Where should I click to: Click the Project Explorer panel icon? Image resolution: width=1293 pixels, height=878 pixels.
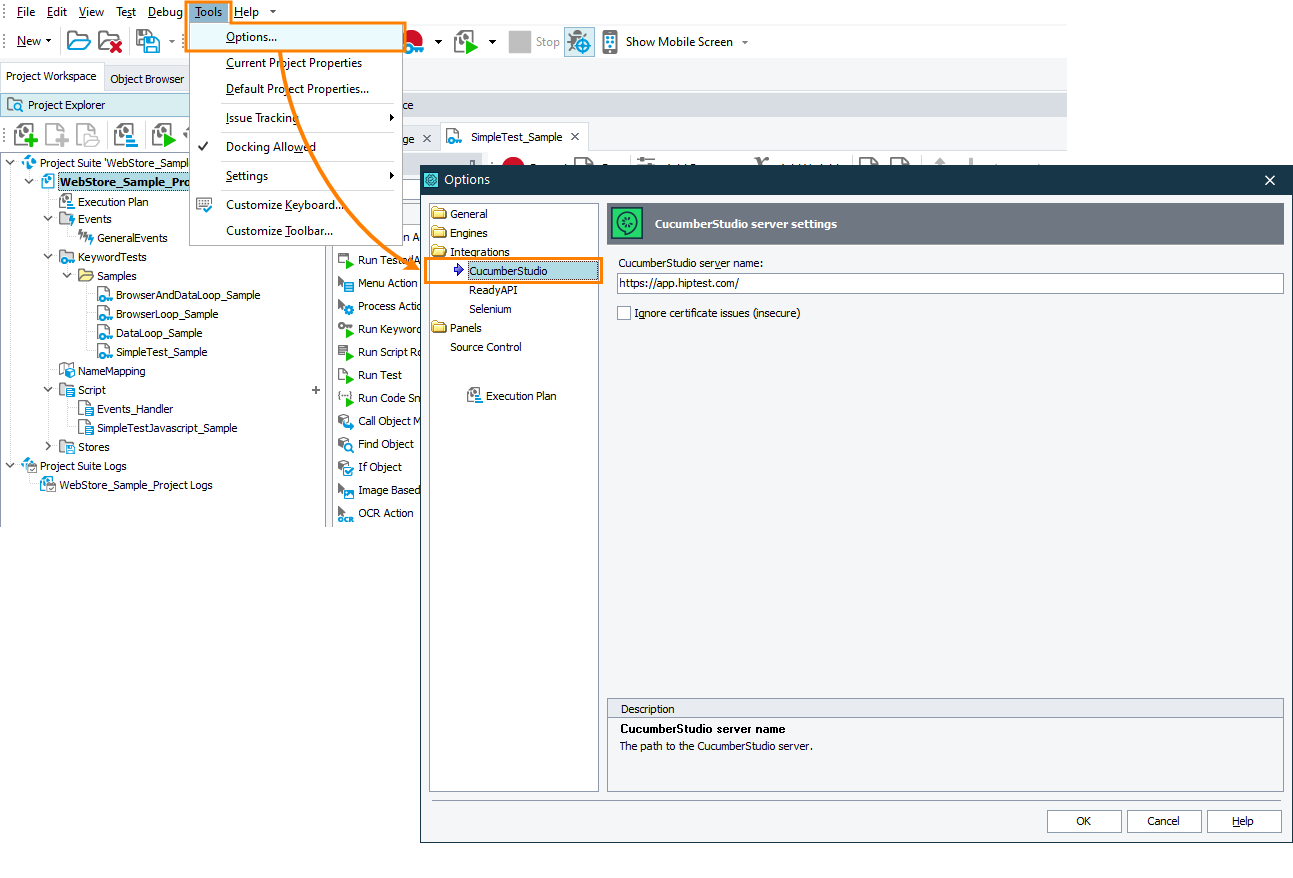[16, 105]
